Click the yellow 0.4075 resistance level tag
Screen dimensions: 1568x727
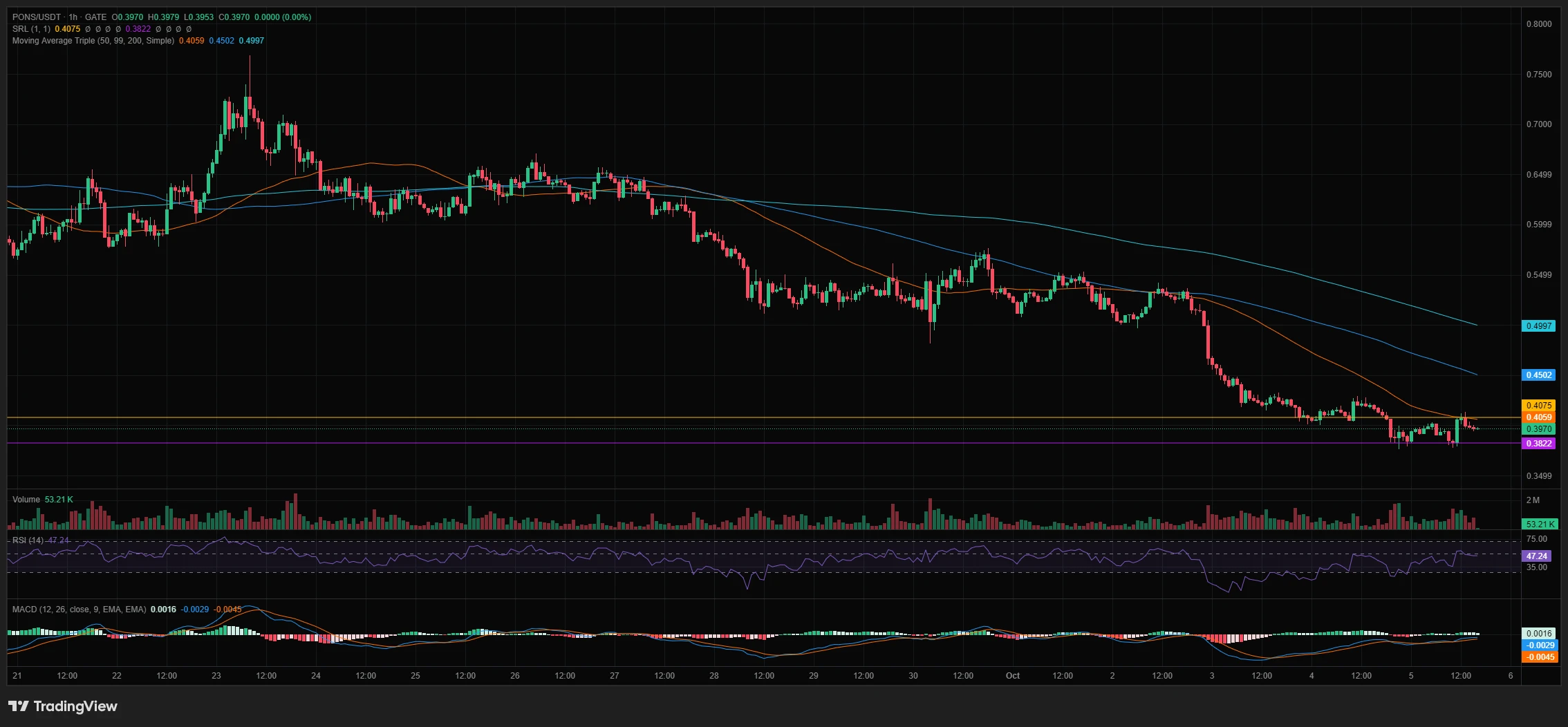point(1539,406)
